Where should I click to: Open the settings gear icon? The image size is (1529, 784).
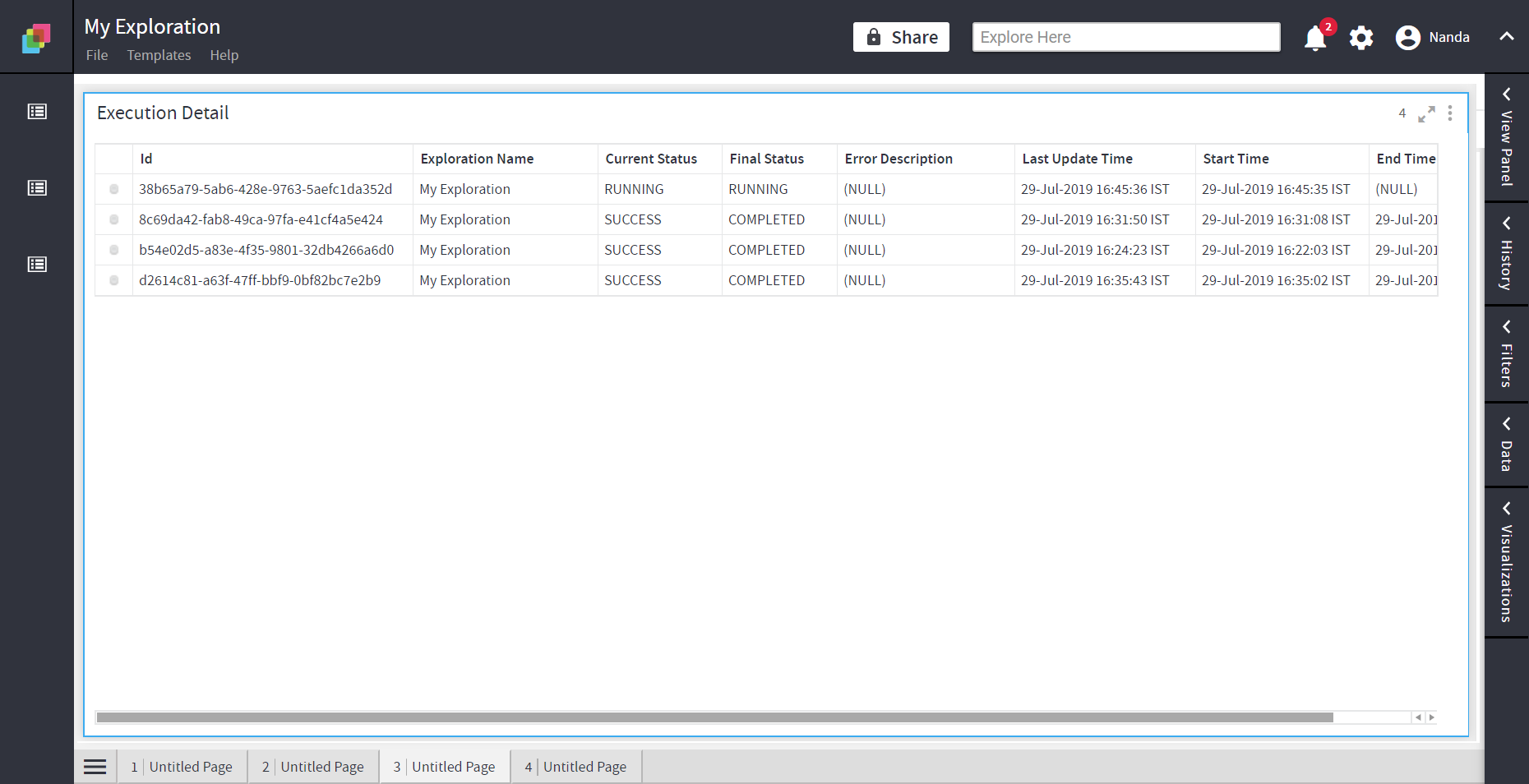tap(1361, 38)
